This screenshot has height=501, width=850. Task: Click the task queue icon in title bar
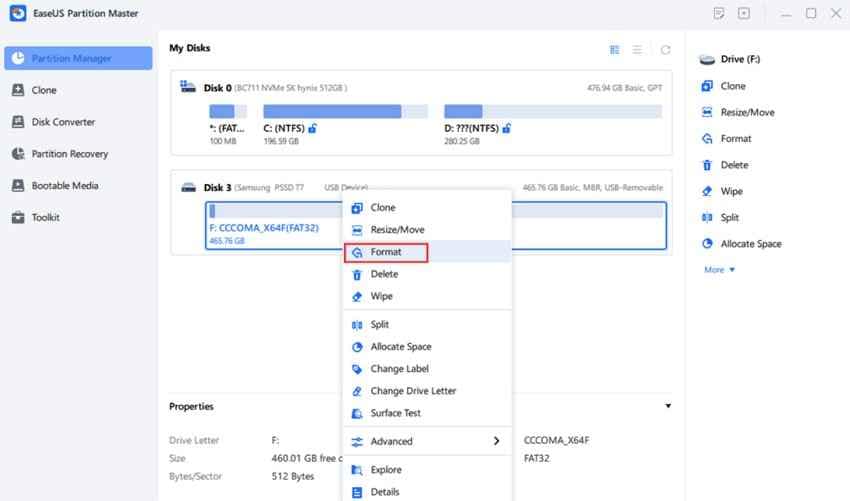pyautogui.click(x=744, y=13)
